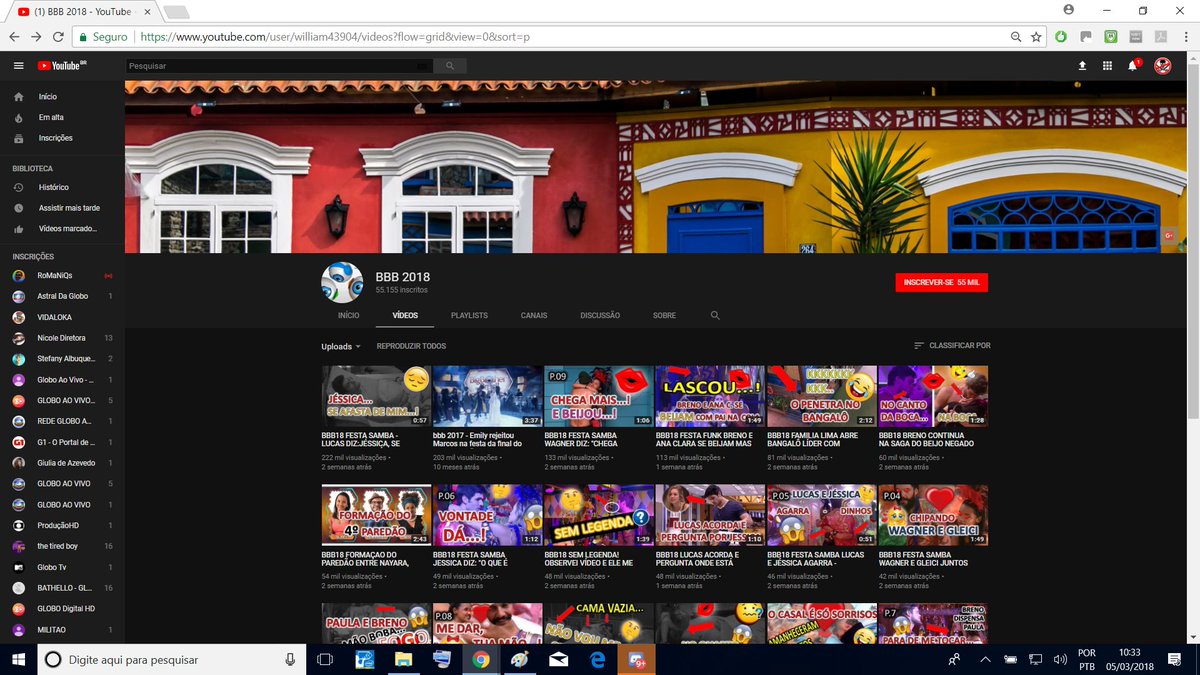This screenshot has width=1200, height=675.
Task: Open File Explorer from the taskbar
Action: click(x=403, y=659)
